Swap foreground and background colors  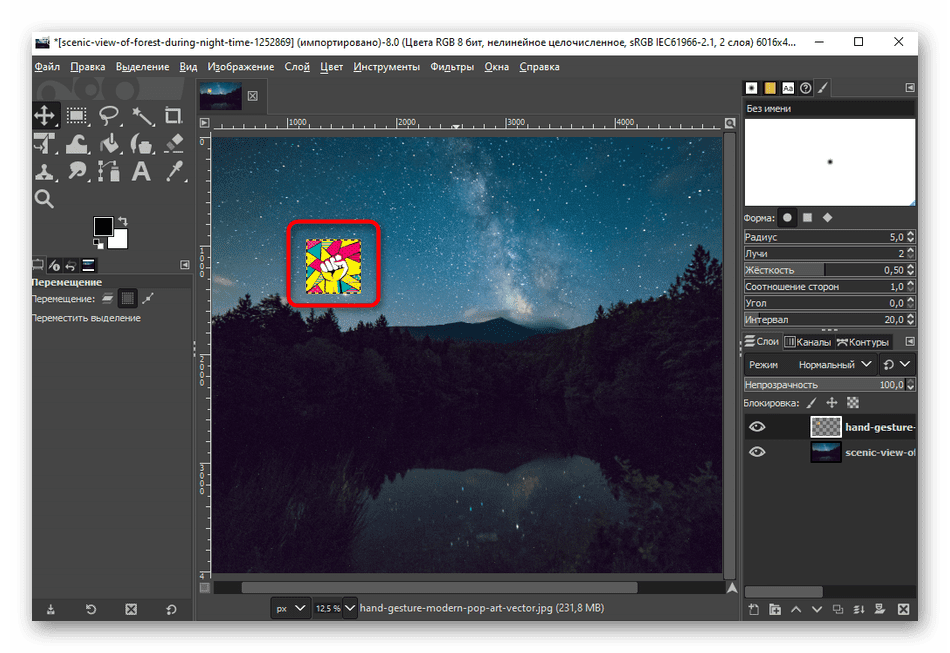(123, 221)
